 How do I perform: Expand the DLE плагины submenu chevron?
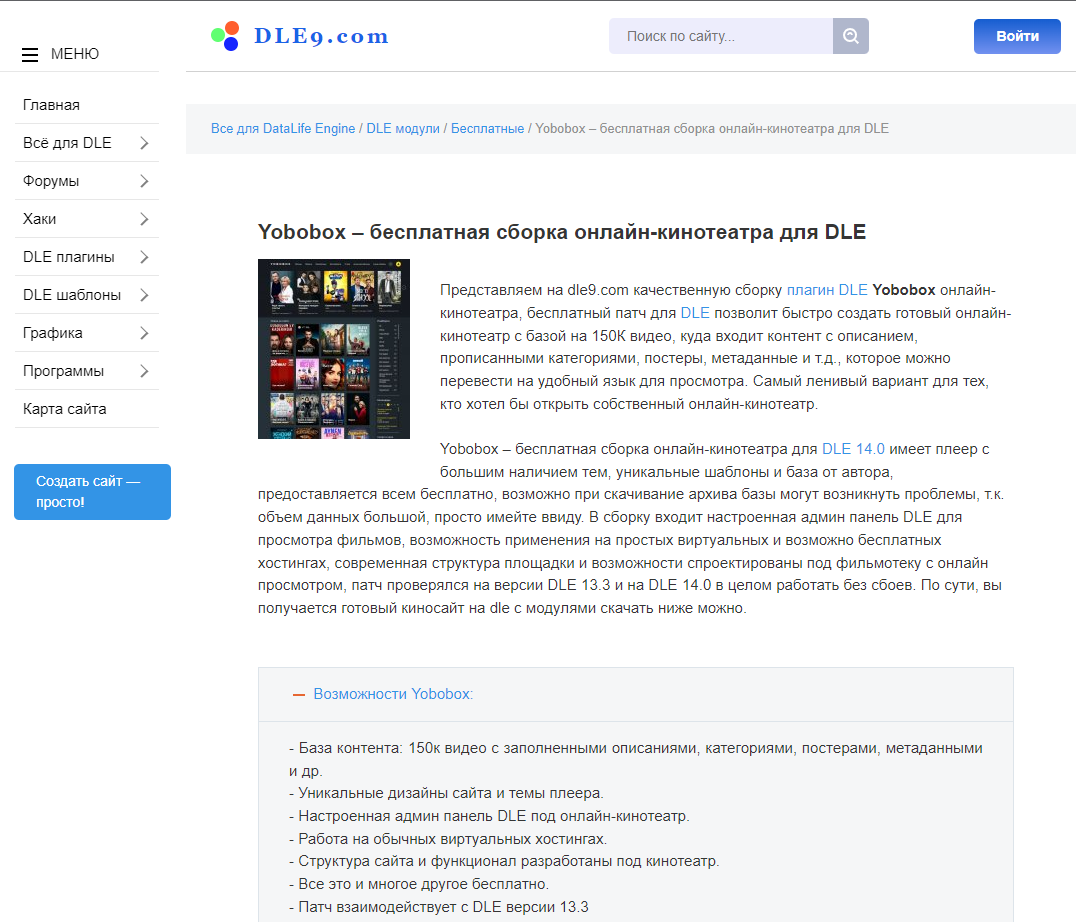pos(144,257)
